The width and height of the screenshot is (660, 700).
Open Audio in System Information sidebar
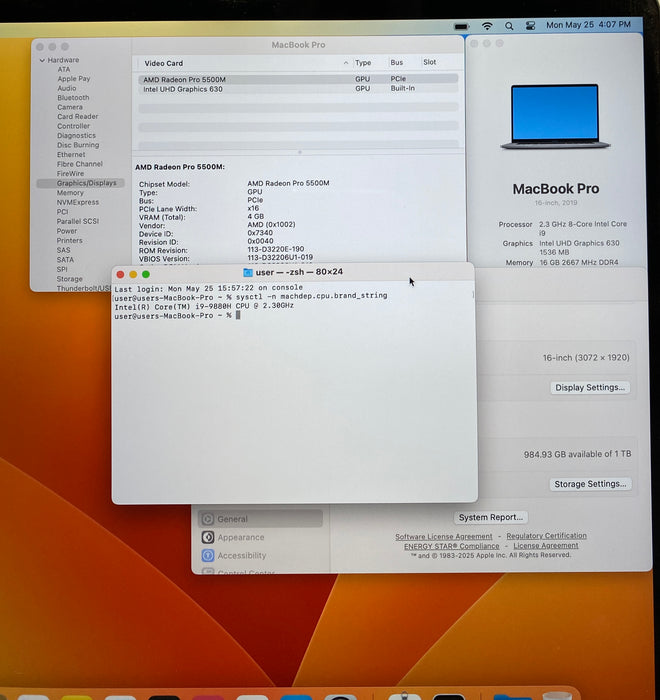67,88
